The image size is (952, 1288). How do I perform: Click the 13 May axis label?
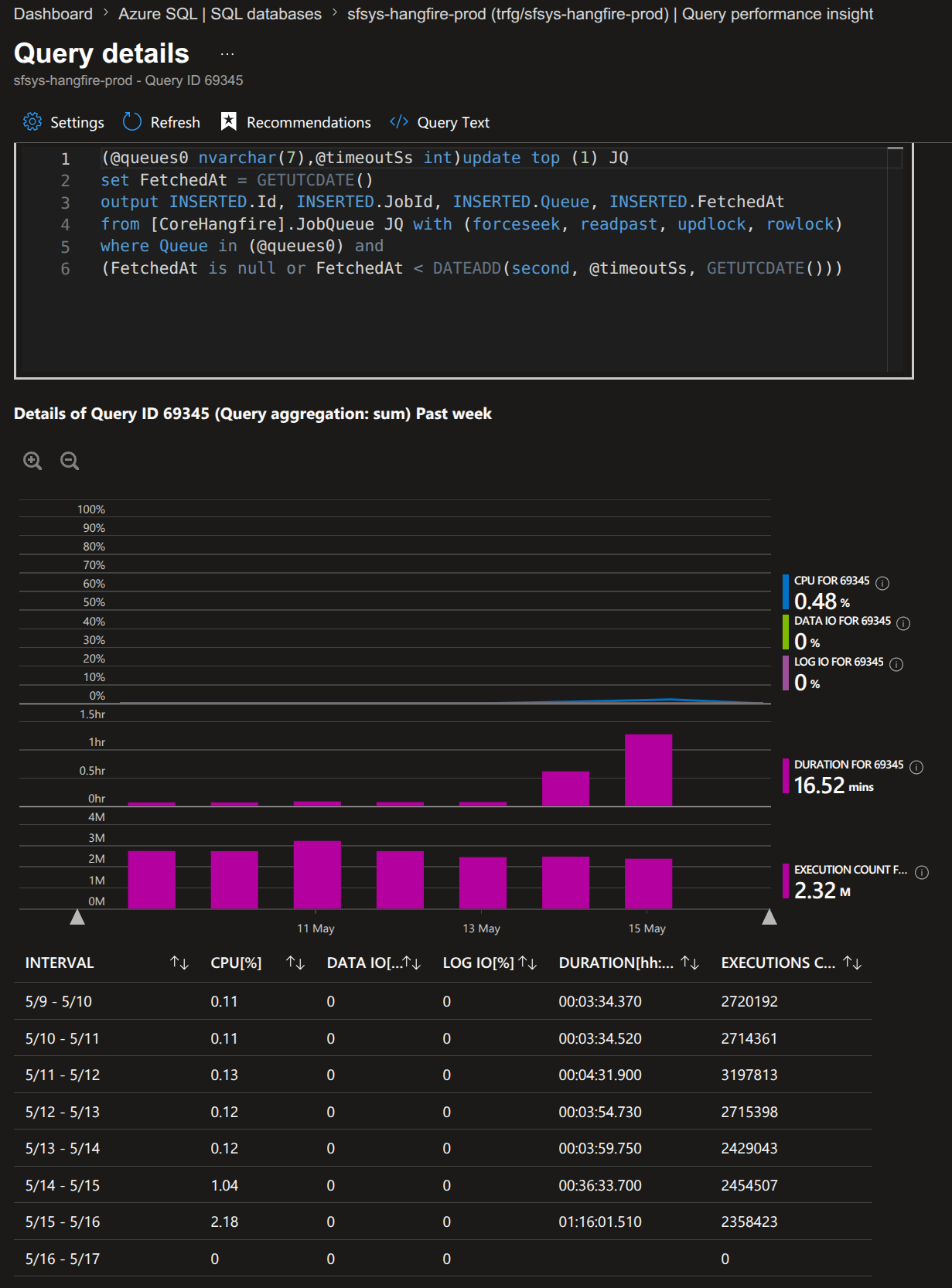click(x=481, y=929)
